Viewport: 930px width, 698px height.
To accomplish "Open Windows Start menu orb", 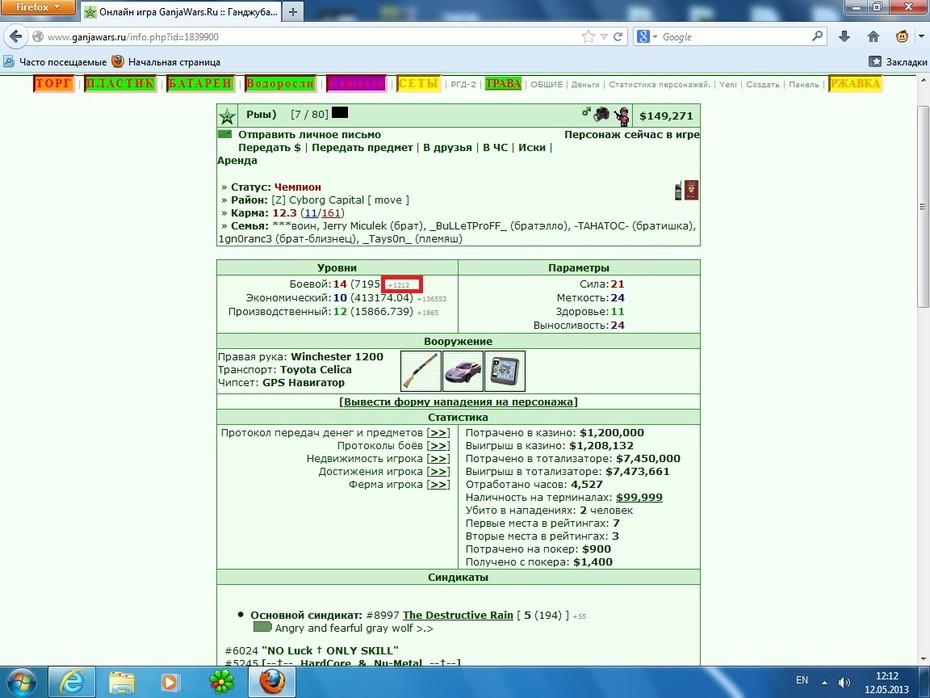I will click(21, 682).
